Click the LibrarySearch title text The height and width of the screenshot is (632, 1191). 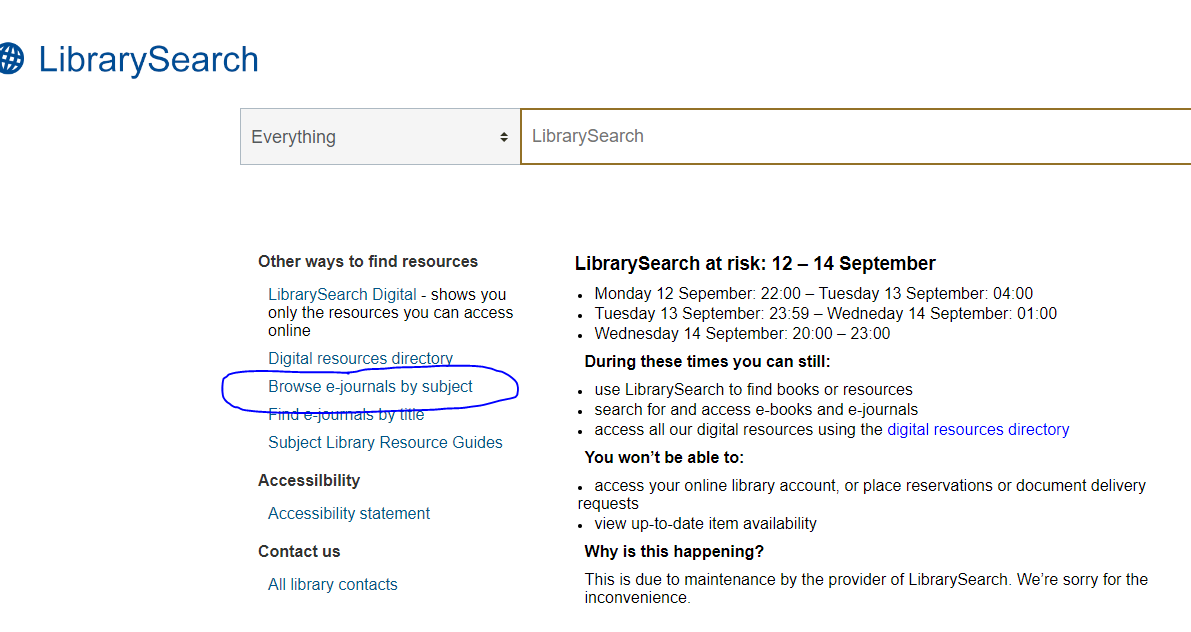coord(148,60)
